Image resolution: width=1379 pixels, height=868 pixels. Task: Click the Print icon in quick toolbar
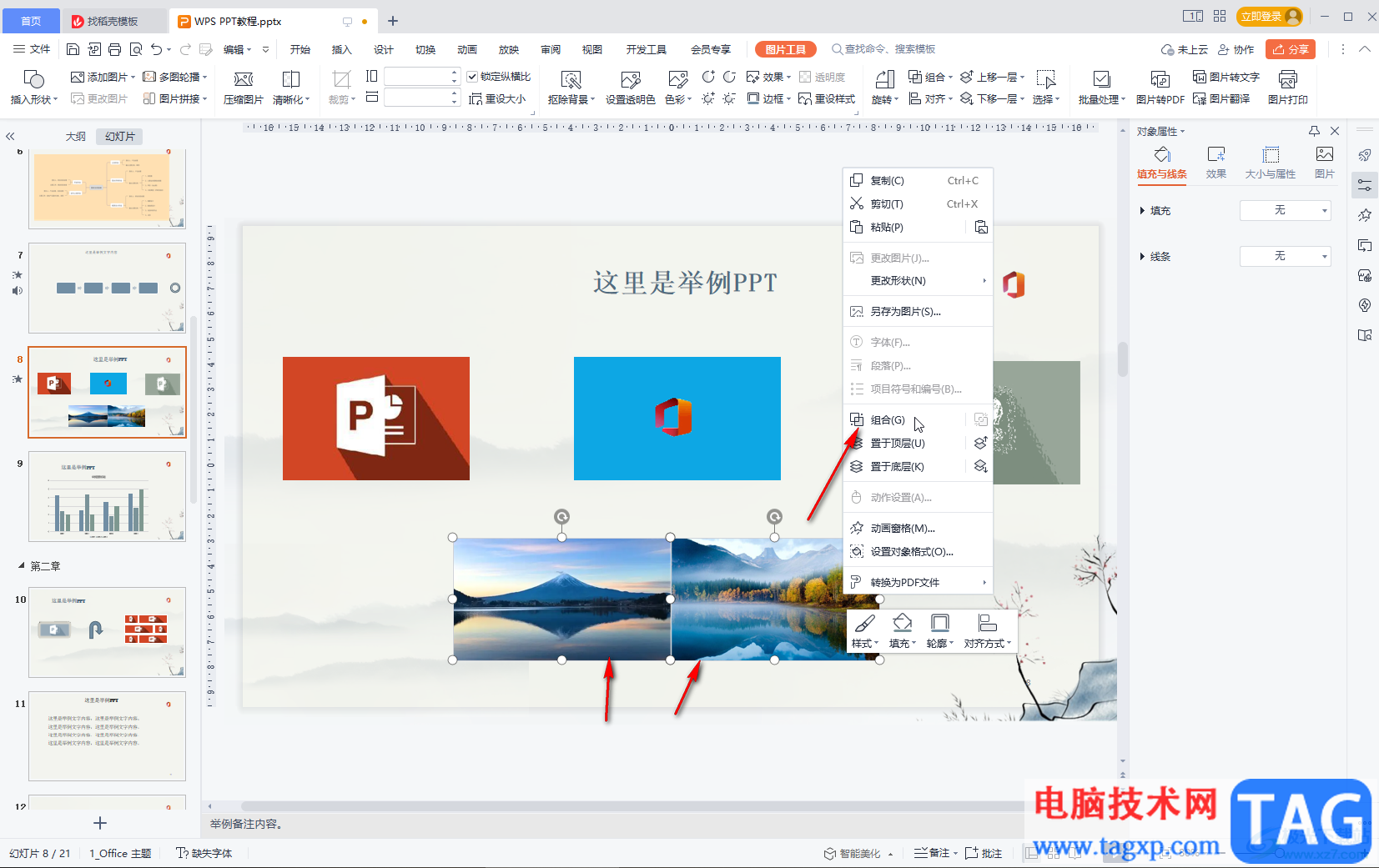(x=115, y=49)
